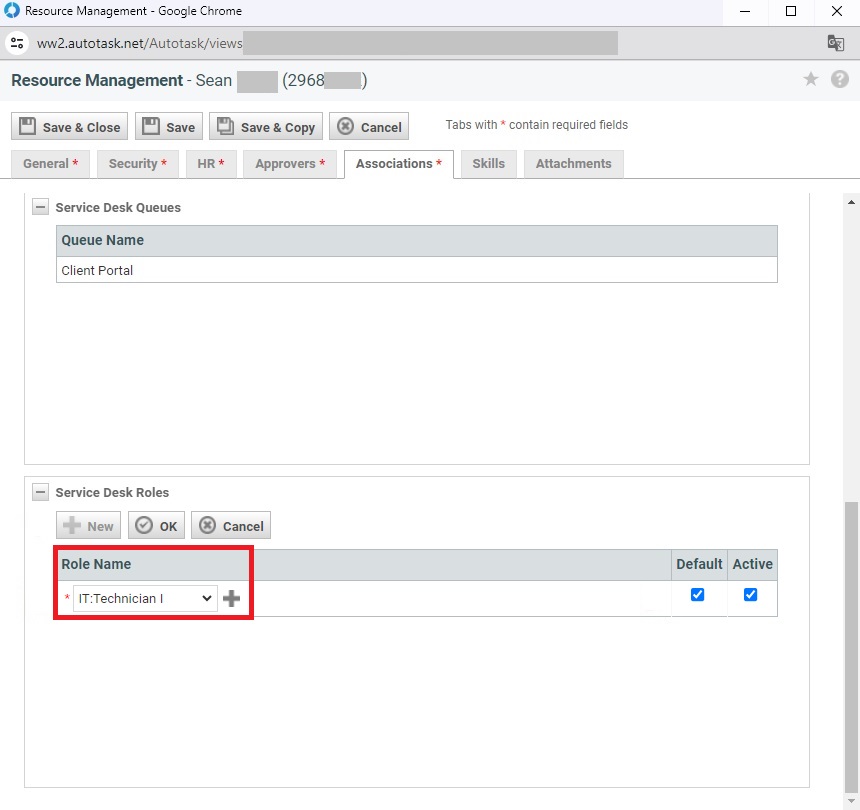
Task: Click site information icon in address bar
Action: (17, 43)
